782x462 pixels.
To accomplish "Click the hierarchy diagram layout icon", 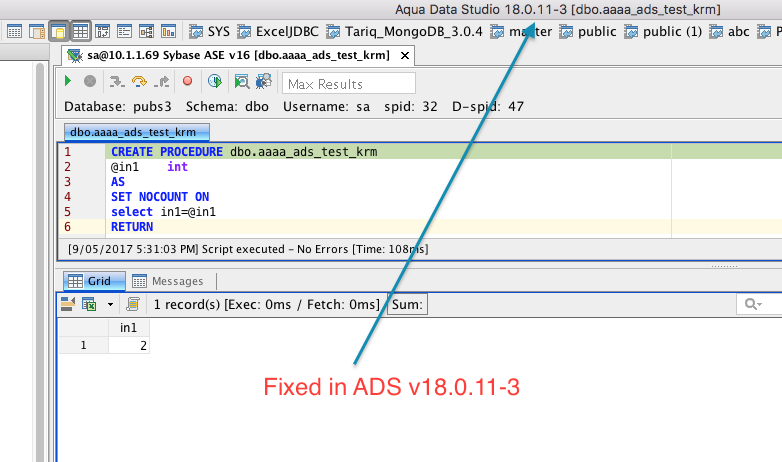I will [146, 32].
